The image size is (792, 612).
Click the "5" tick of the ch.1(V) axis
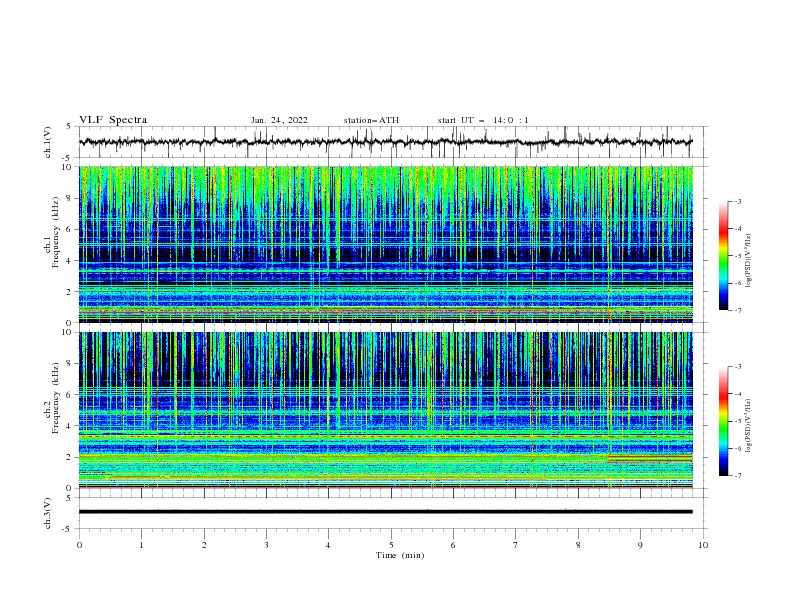[x=69, y=127]
